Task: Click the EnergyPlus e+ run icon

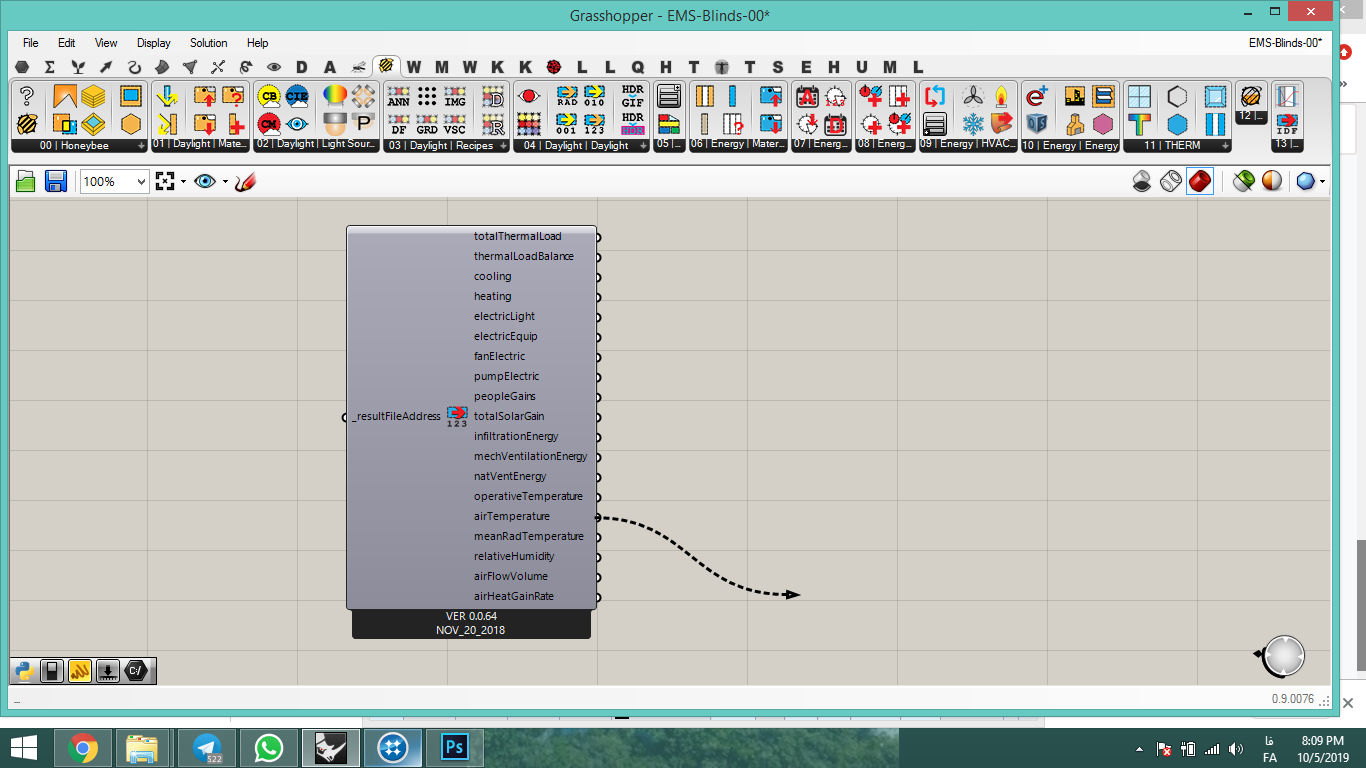Action: (x=1037, y=96)
